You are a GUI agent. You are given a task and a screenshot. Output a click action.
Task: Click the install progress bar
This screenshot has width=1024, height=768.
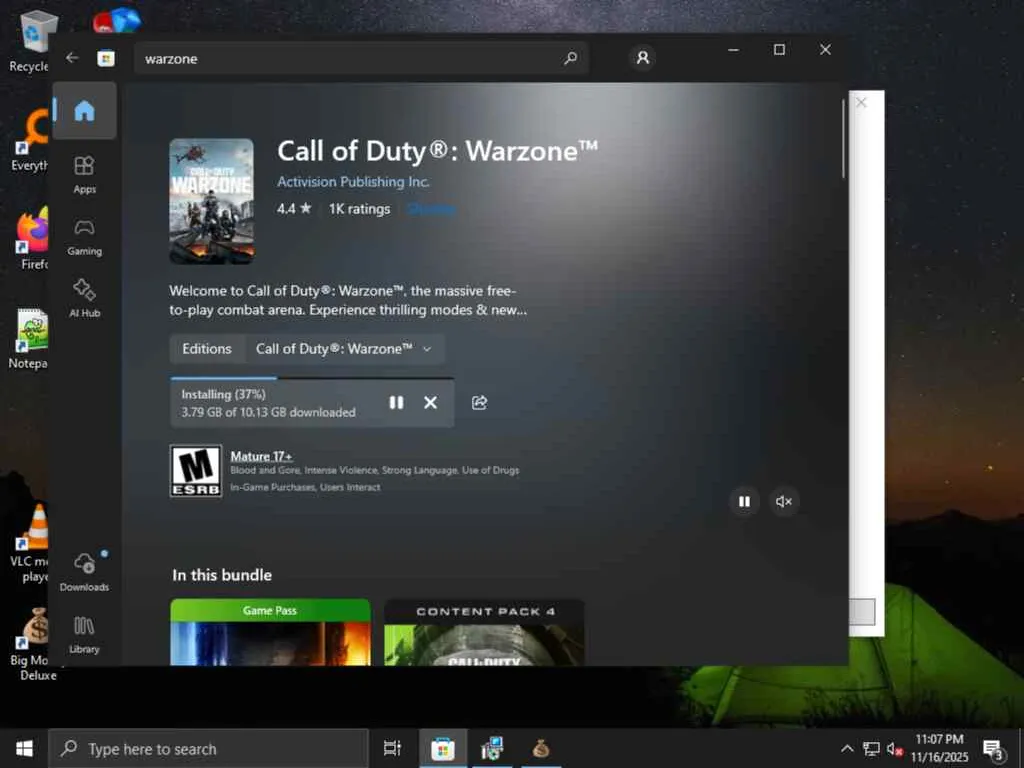(312, 378)
